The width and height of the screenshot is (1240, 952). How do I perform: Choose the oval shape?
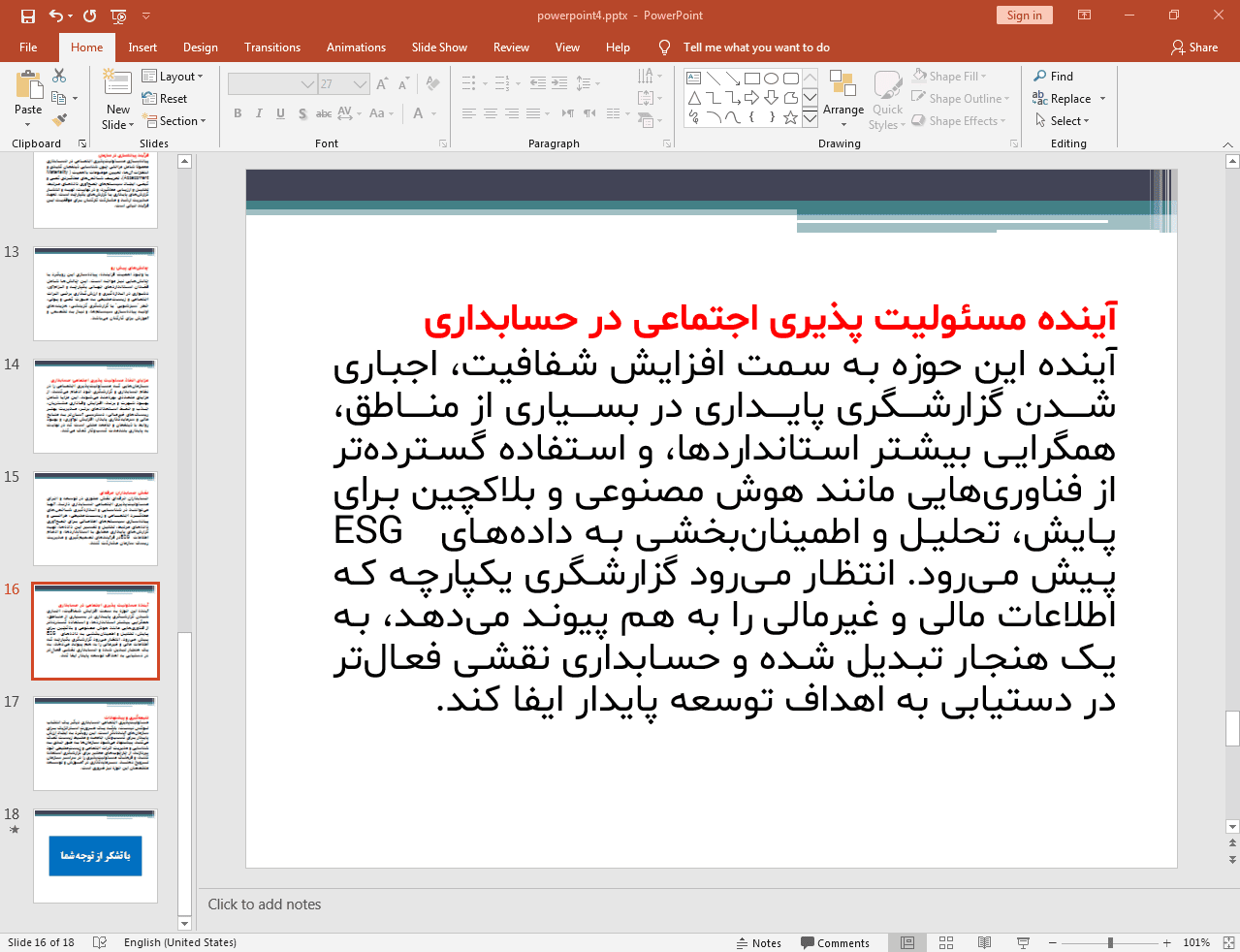coord(772,79)
